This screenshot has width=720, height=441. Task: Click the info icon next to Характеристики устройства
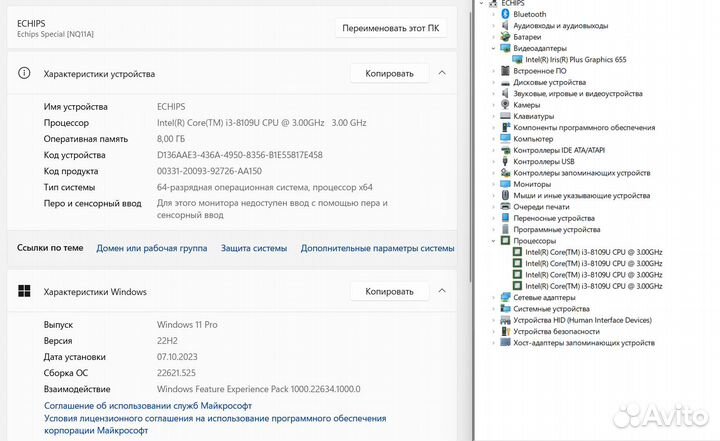pos(24,73)
